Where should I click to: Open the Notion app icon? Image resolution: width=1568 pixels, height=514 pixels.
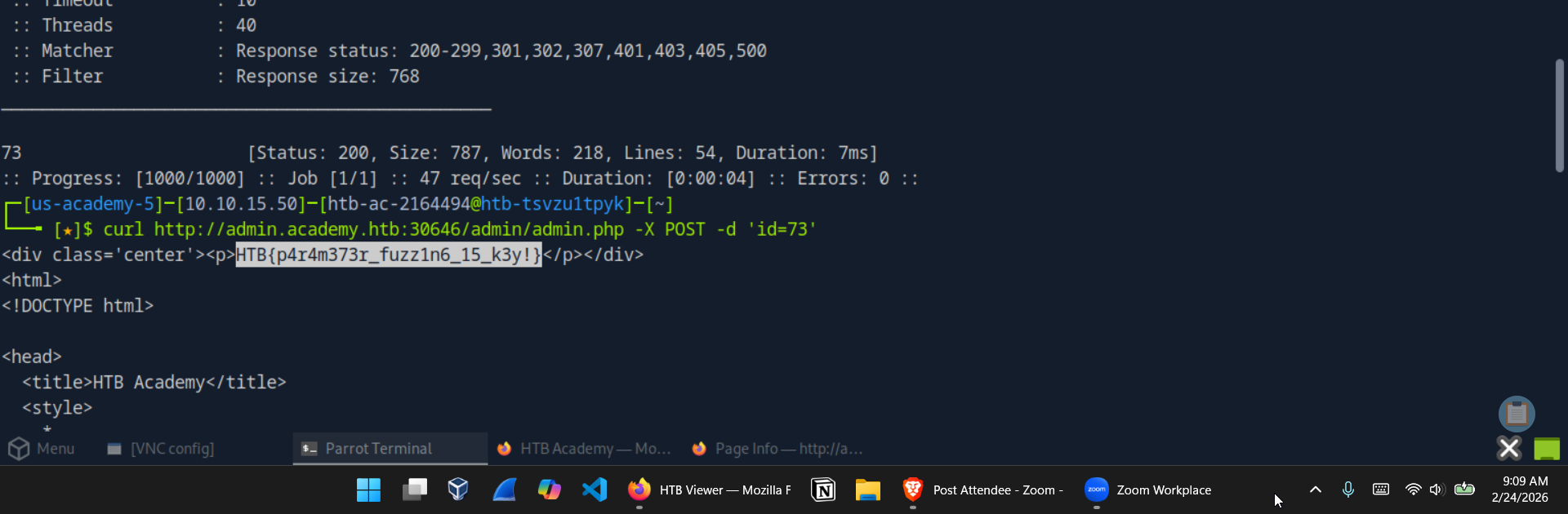tap(823, 490)
